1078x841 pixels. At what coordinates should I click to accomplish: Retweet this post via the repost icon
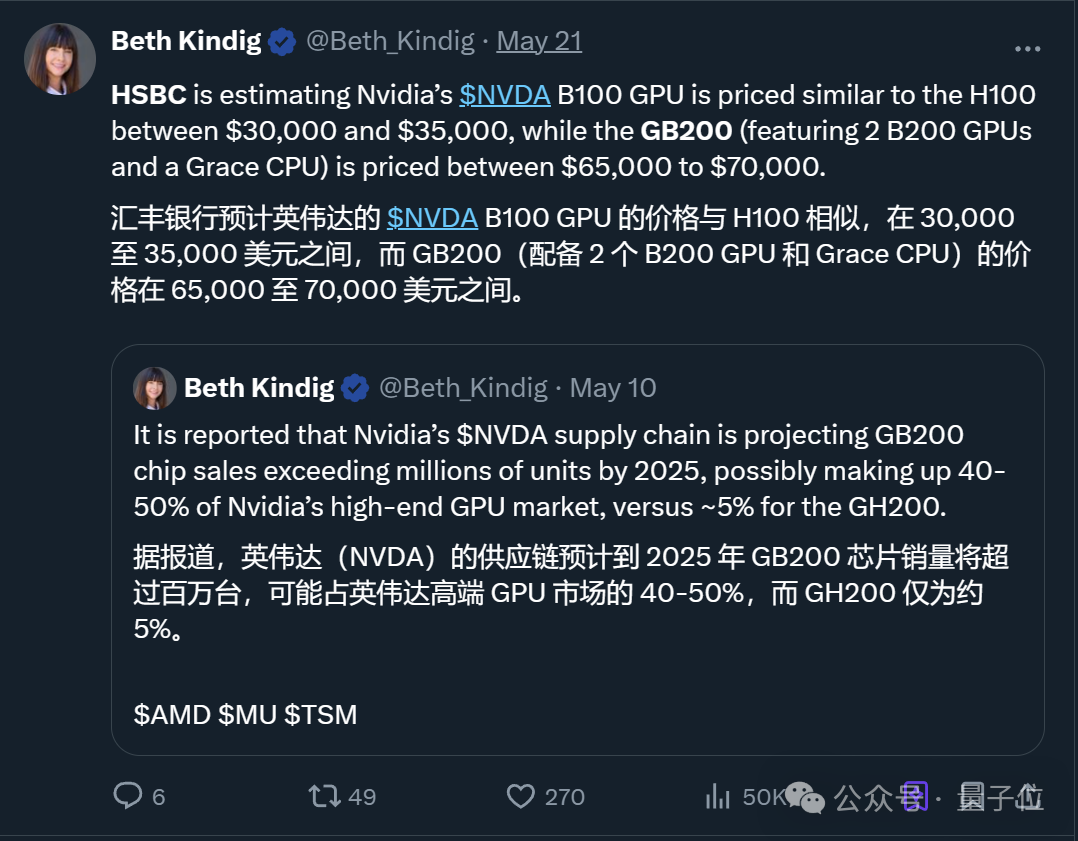point(324,796)
